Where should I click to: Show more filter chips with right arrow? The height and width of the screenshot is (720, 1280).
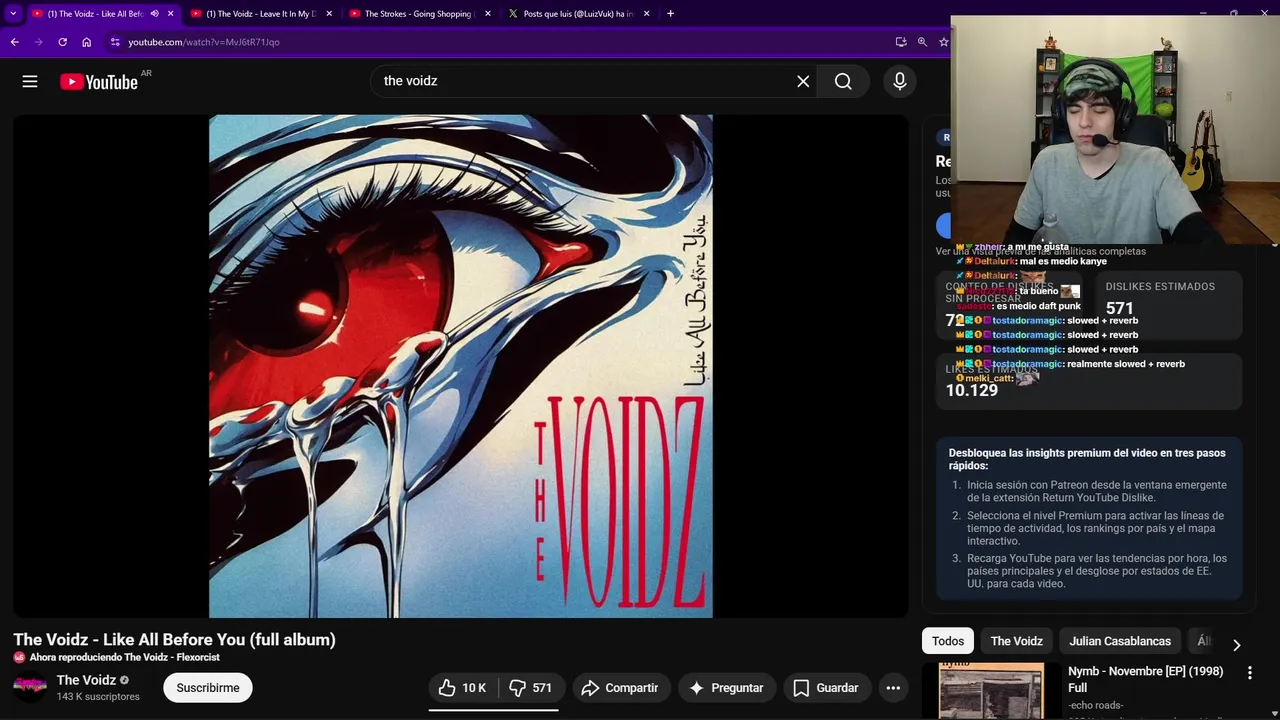(1236, 645)
